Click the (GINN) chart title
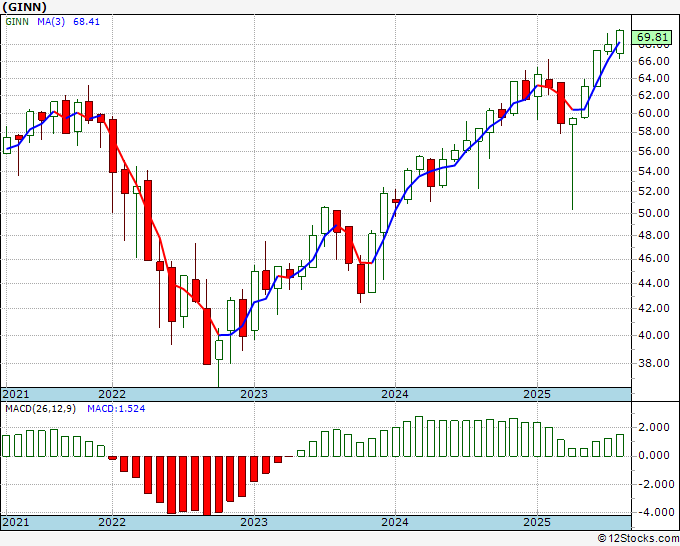Screen dimensions: 680x546 click(x=24, y=7)
